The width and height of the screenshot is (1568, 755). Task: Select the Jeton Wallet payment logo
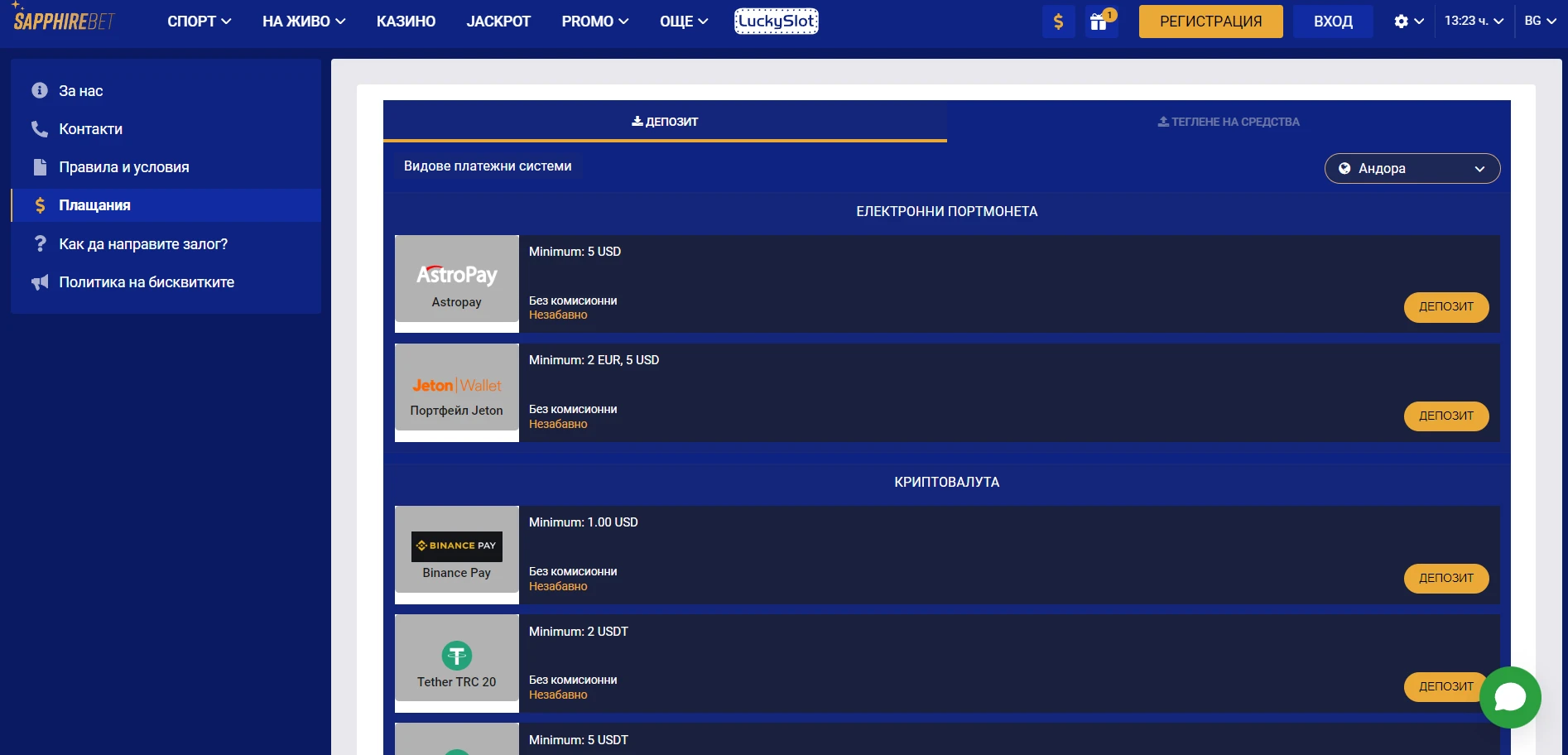[457, 387]
